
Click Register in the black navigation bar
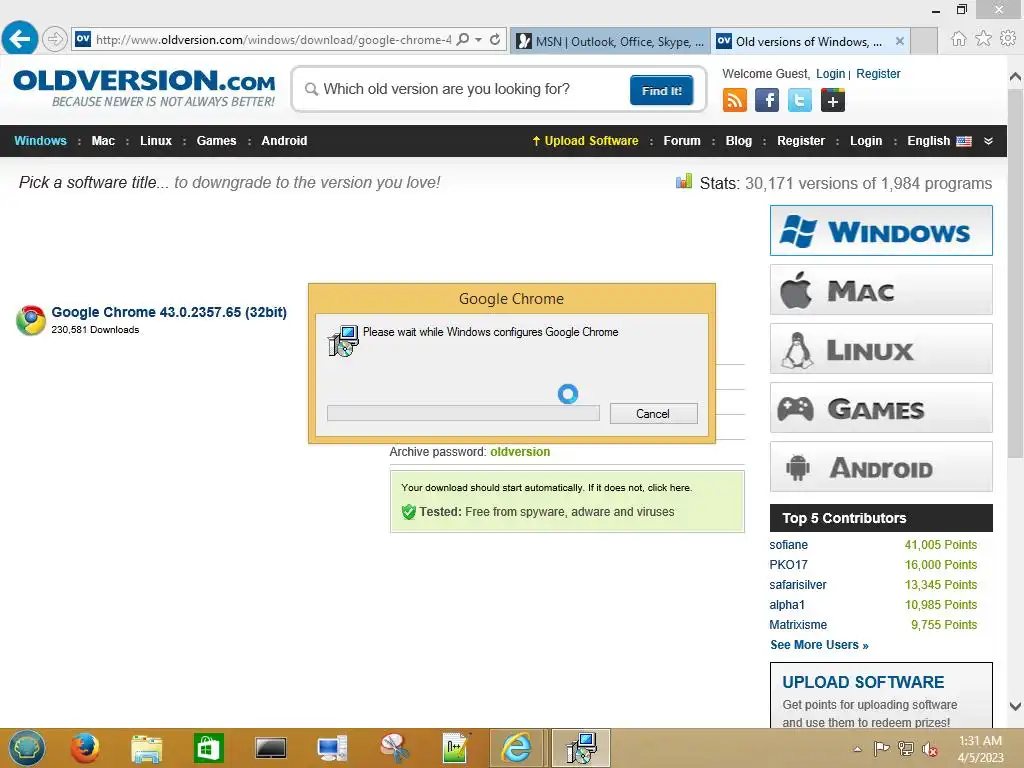tap(801, 141)
